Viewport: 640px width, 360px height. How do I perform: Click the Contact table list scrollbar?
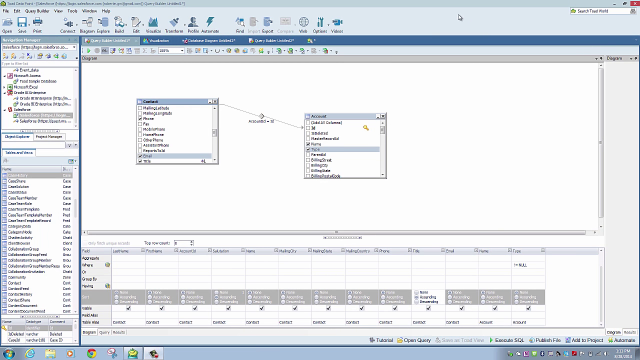coord(215,134)
